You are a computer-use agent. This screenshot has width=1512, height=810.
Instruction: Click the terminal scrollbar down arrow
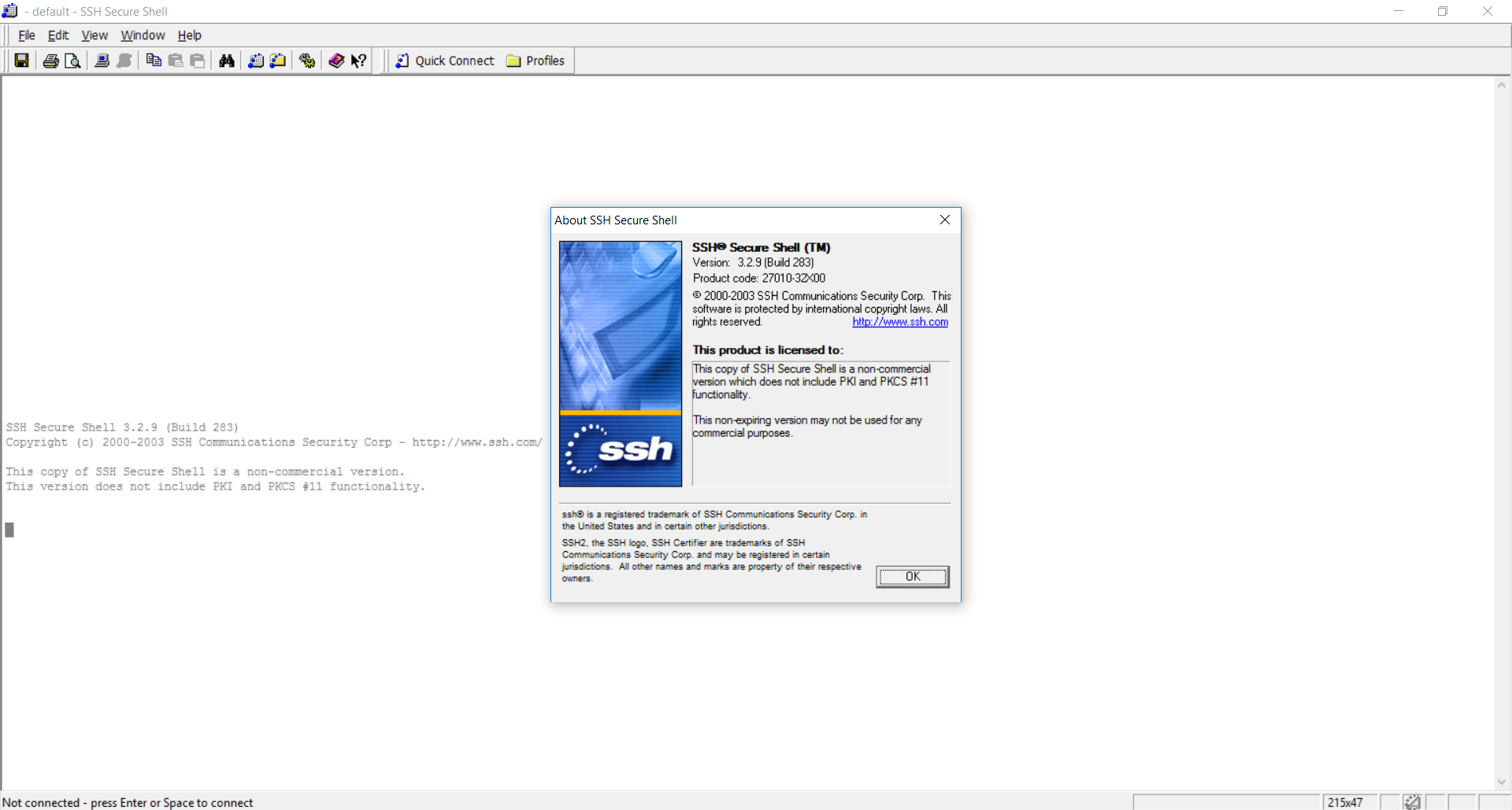tap(1502, 782)
